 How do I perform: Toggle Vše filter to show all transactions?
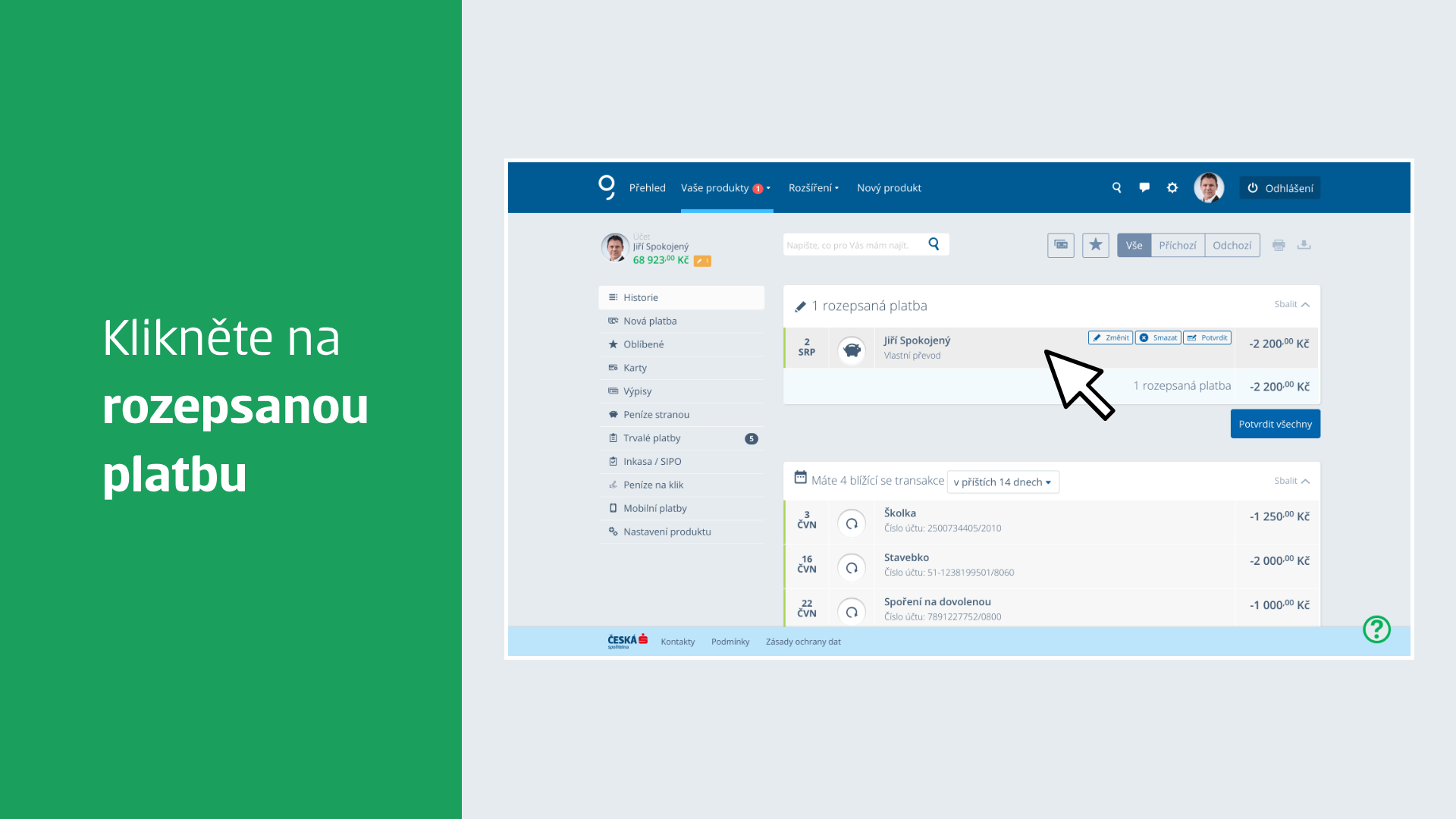coord(1133,245)
